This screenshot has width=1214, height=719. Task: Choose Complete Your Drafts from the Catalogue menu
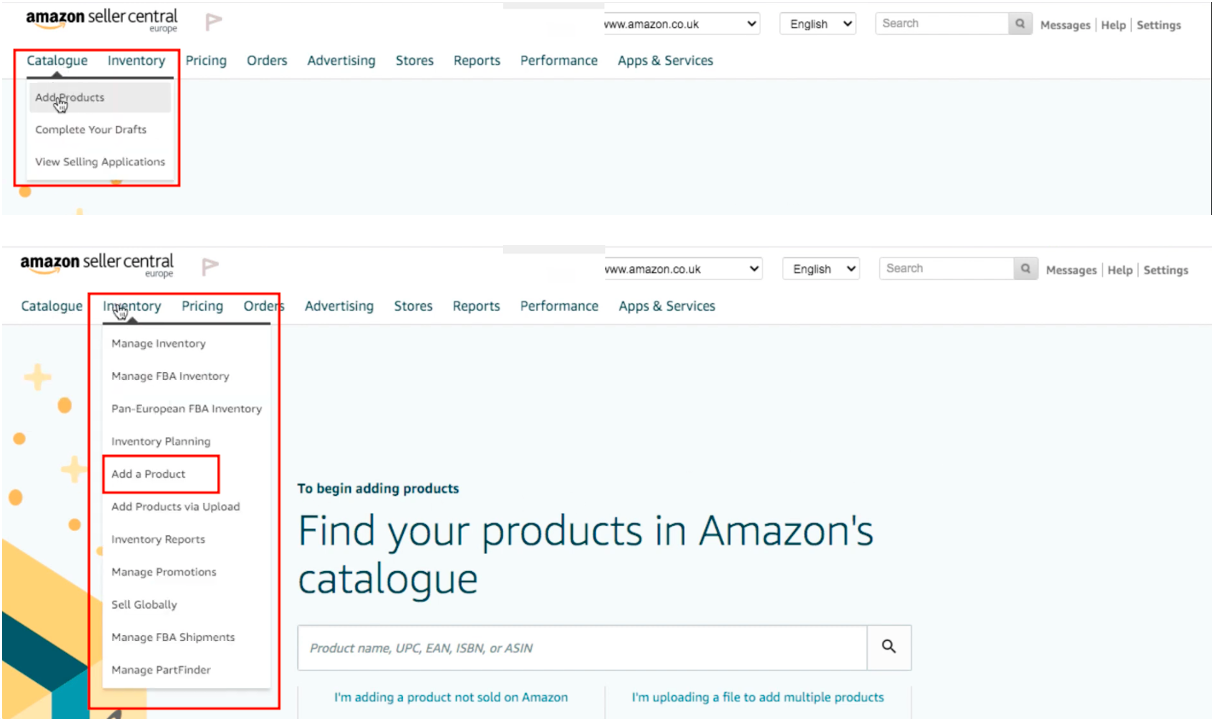[x=91, y=129]
